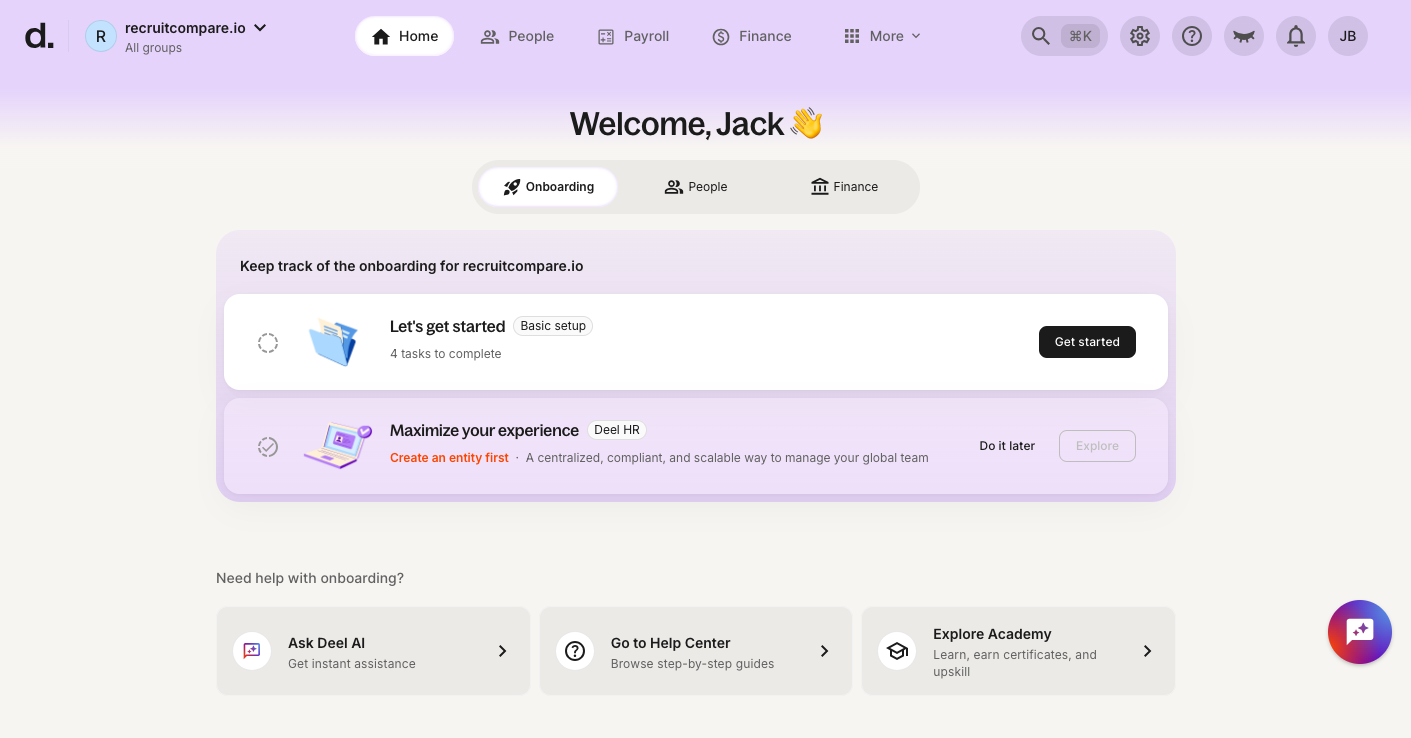
Task: Click the Academy graduation cap icon
Action: coord(897,651)
